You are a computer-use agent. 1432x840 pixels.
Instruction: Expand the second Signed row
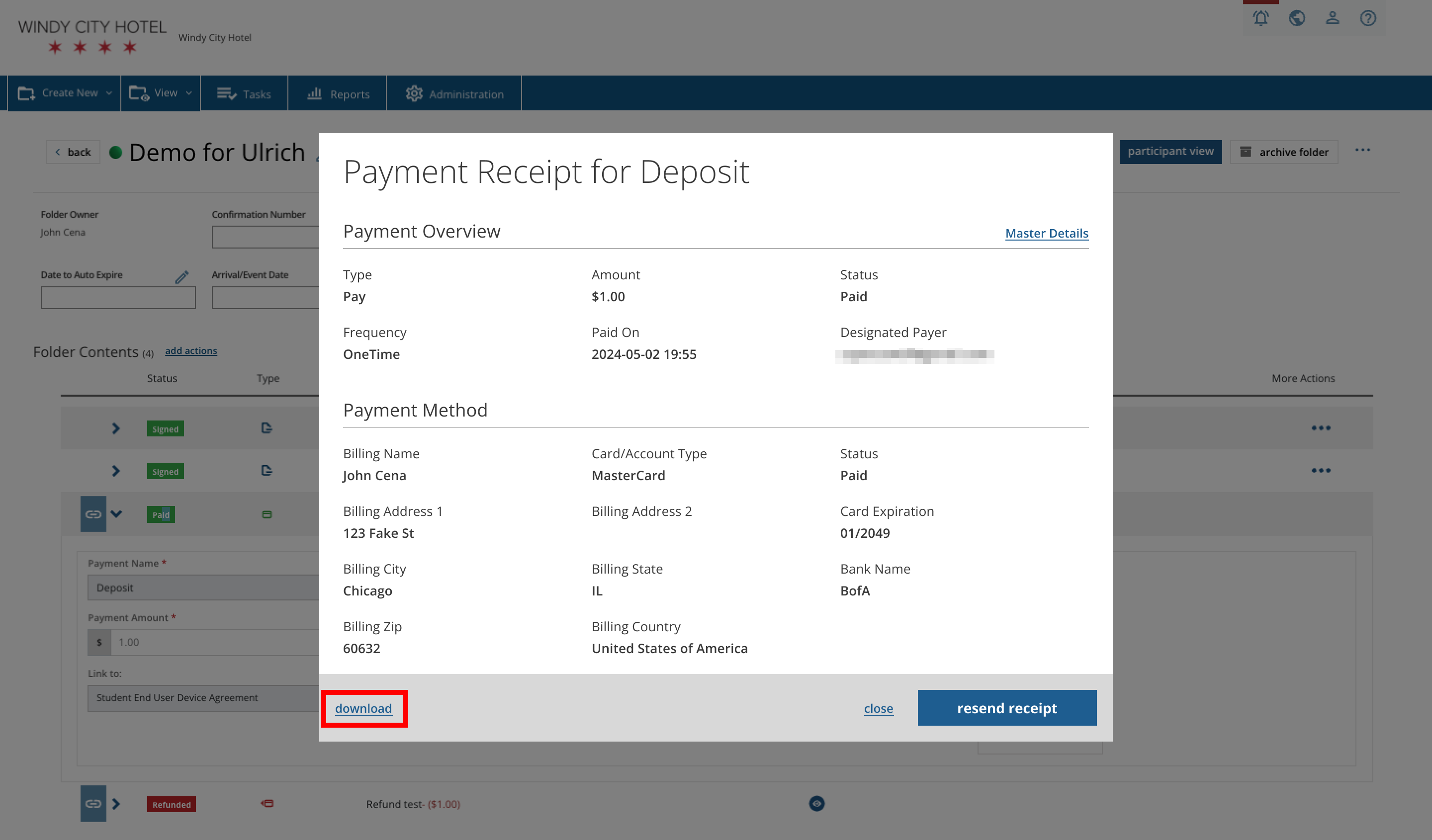[x=116, y=471]
